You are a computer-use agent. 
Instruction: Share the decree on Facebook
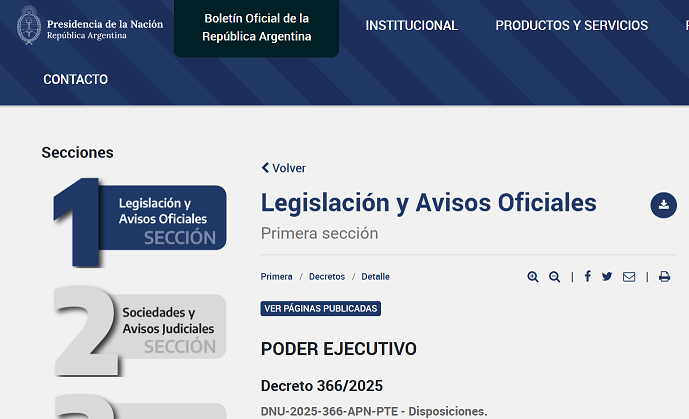[x=587, y=277]
